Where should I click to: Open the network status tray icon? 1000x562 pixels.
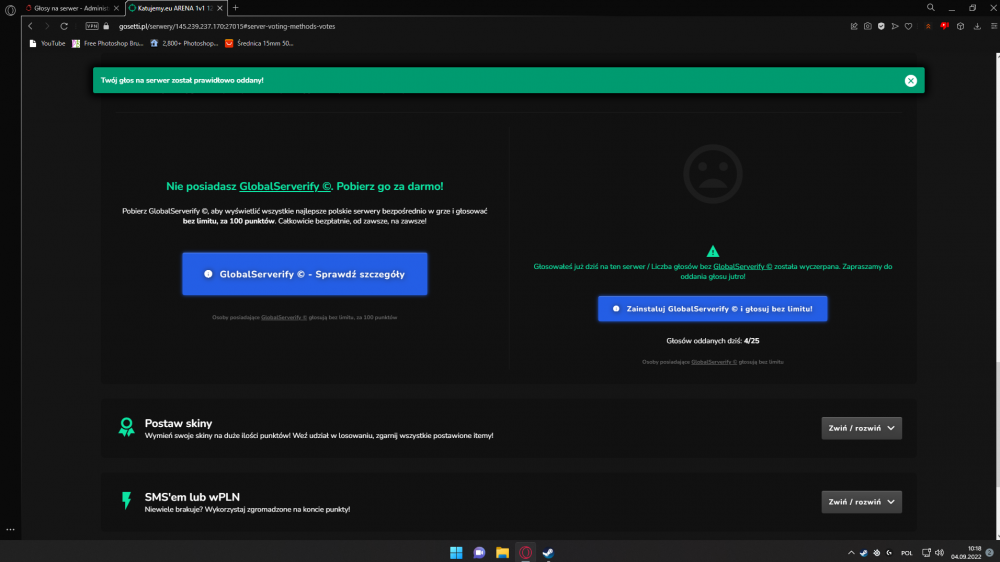[x=926, y=552]
